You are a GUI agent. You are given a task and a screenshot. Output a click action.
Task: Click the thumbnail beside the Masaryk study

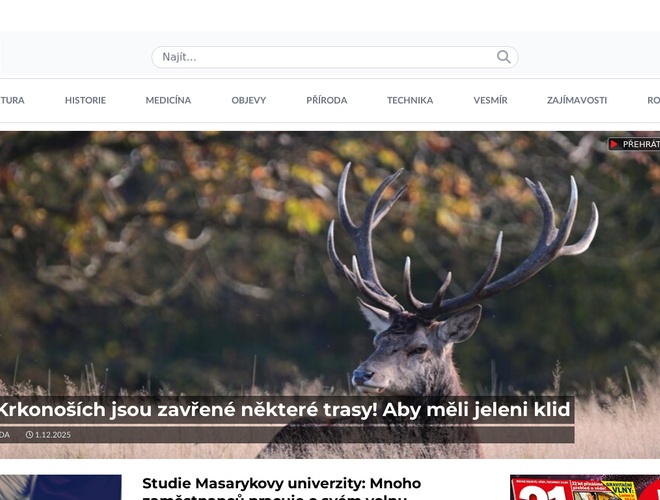coord(60,488)
